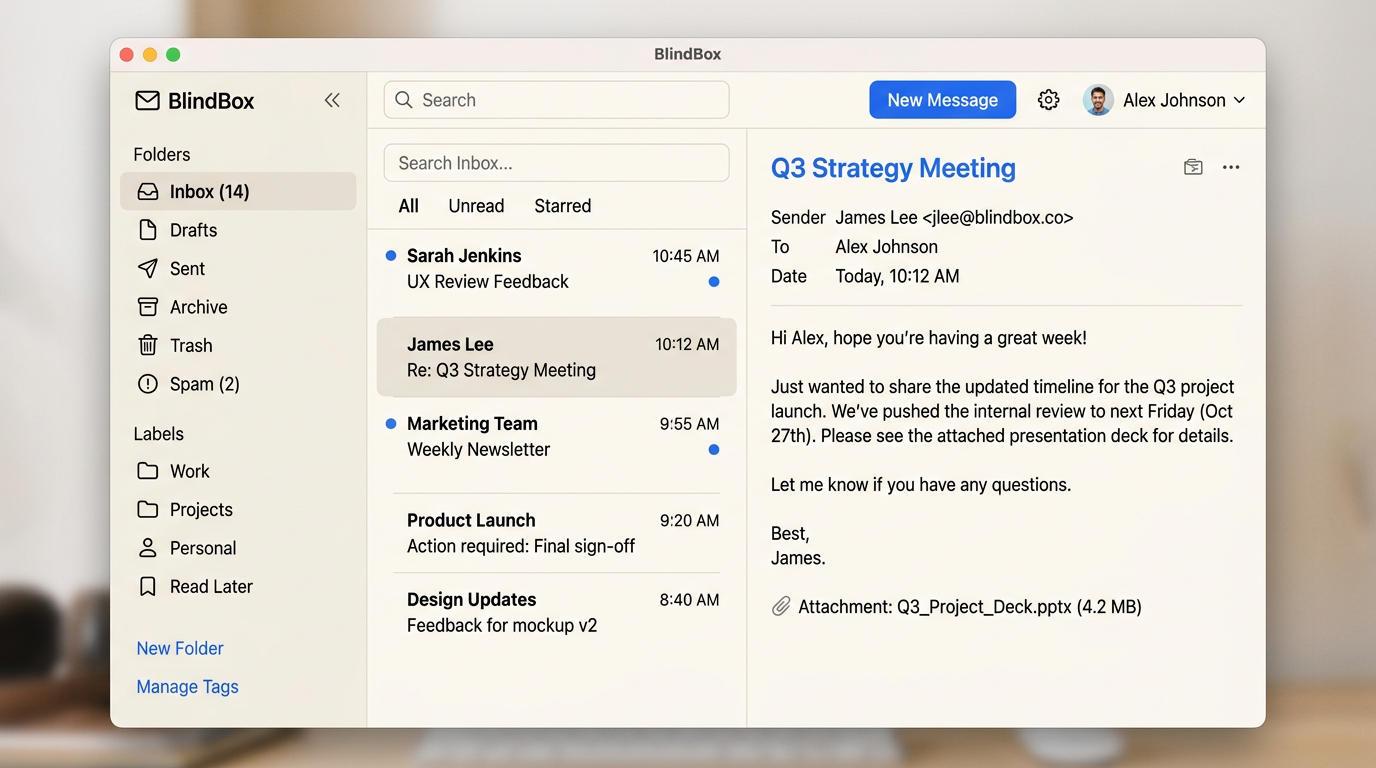Click the magnifier icon in the search bar
Screen dimensions: 1376x768
coord(403,100)
